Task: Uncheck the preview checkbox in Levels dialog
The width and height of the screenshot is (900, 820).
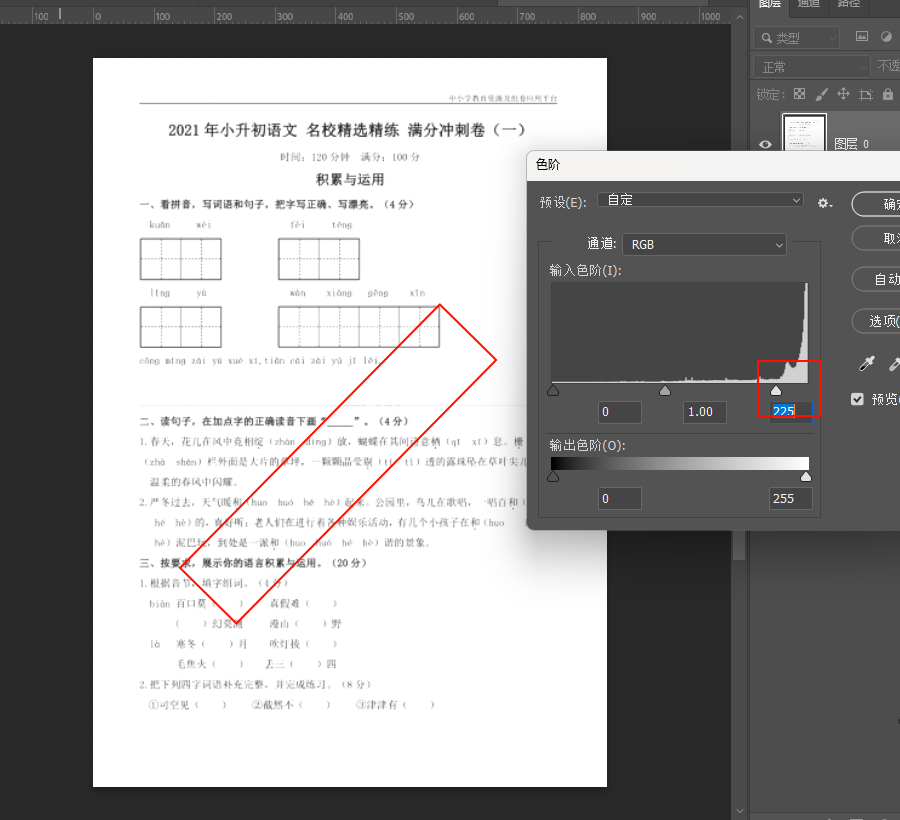Action: click(x=857, y=399)
